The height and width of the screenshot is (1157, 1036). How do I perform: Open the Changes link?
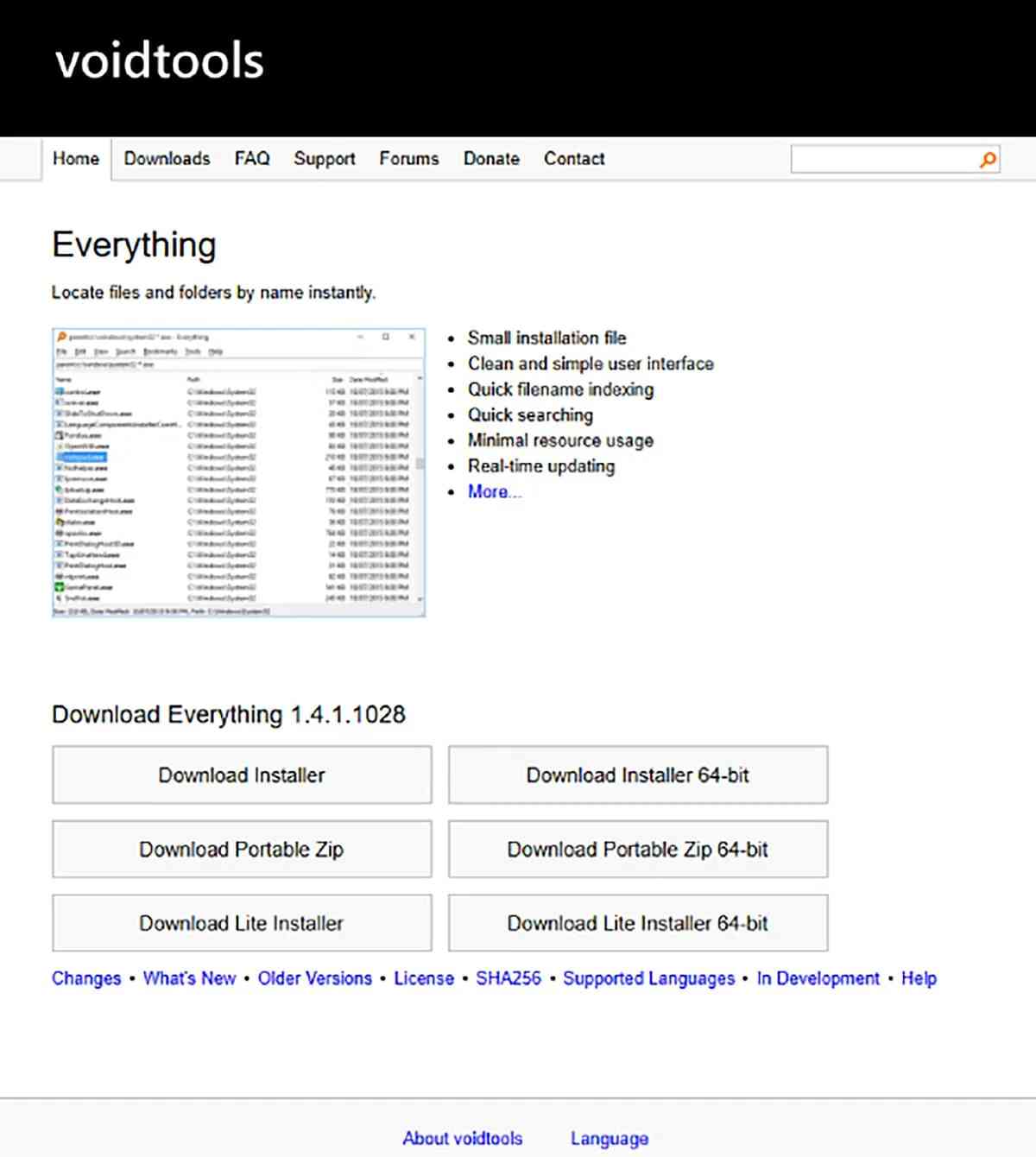(x=86, y=978)
